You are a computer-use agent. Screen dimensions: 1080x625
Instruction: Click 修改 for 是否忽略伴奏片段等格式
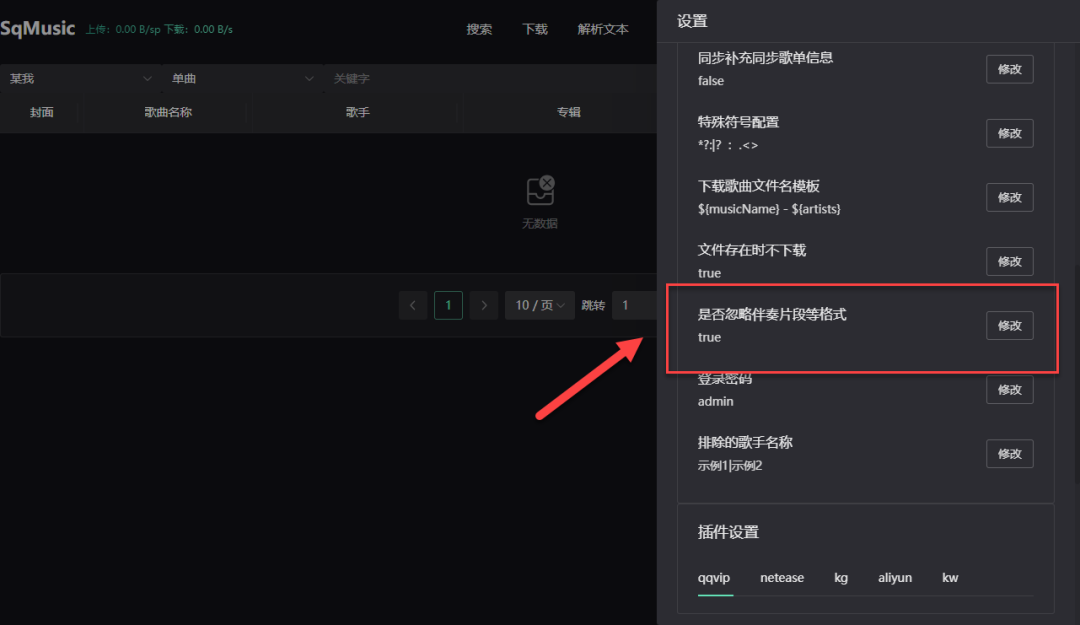point(1009,326)
